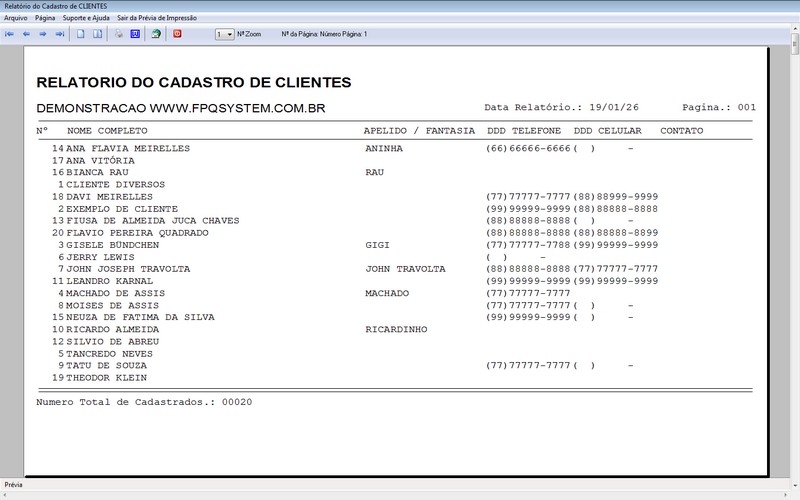
Task: Click the name ANA FLAVIA MEIRELLES
Action: tap(128, 148)
